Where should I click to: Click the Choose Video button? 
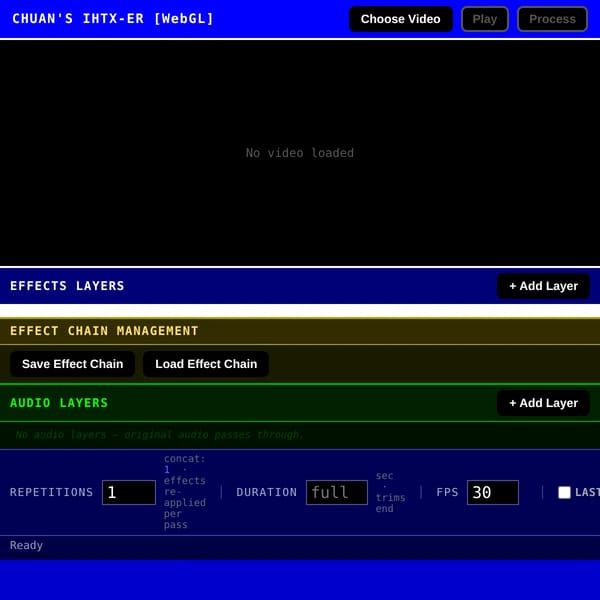pyautogui.click(x=401, y=19)
